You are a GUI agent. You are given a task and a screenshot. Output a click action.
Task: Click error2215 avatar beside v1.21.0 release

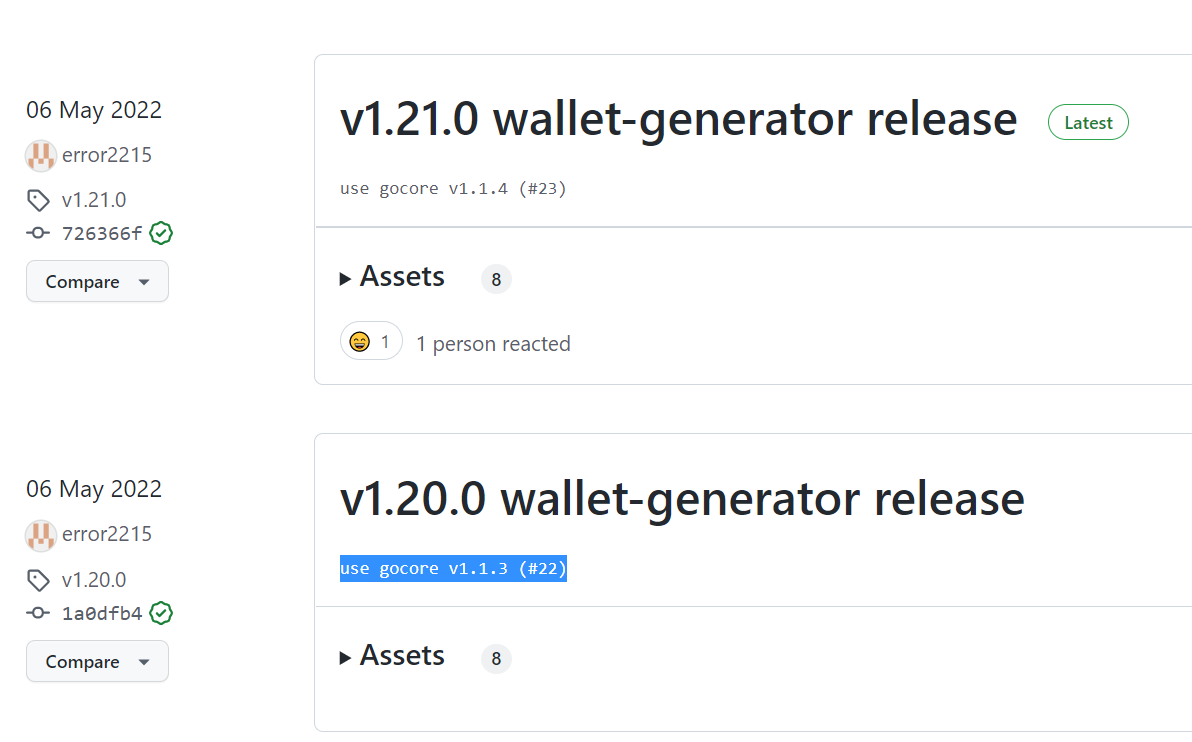click(41, 155)
